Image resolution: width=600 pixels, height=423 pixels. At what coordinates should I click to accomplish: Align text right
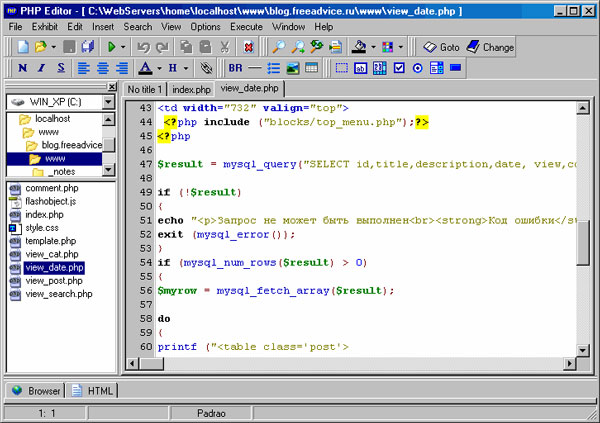[x=122, y=68]
